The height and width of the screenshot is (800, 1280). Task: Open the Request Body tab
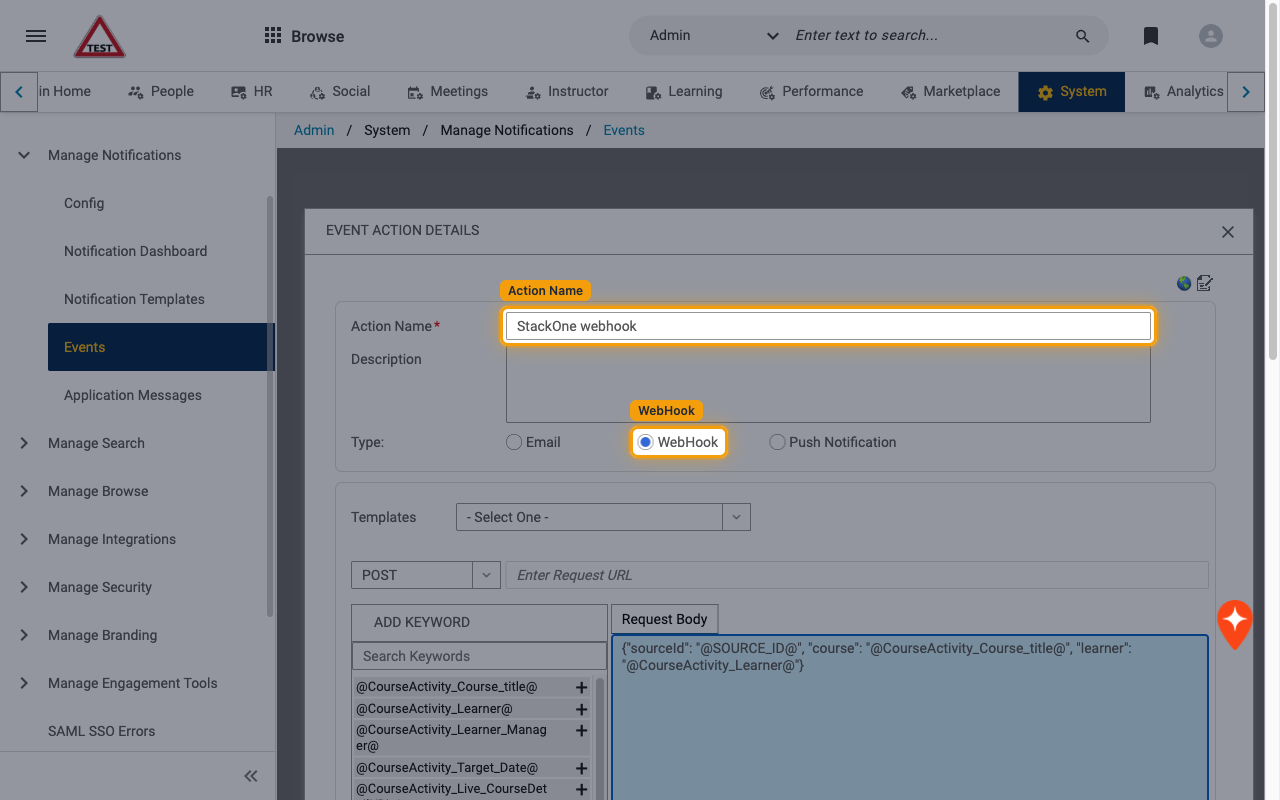664,619
